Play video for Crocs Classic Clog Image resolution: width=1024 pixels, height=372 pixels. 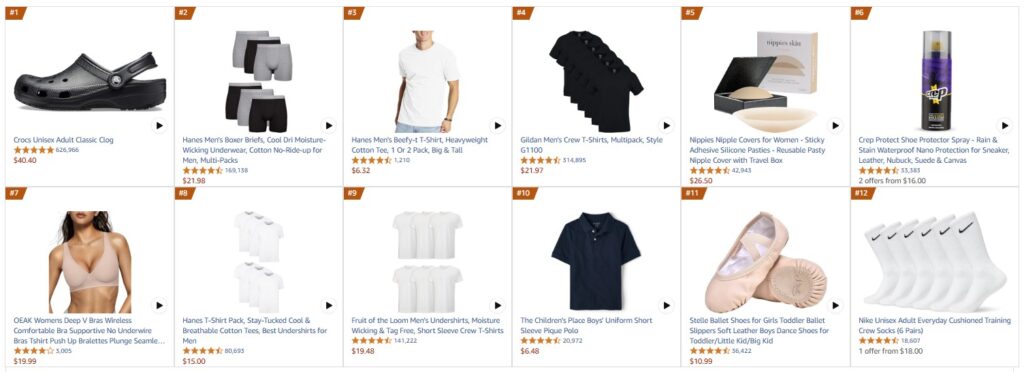click(x=159, y=125)
